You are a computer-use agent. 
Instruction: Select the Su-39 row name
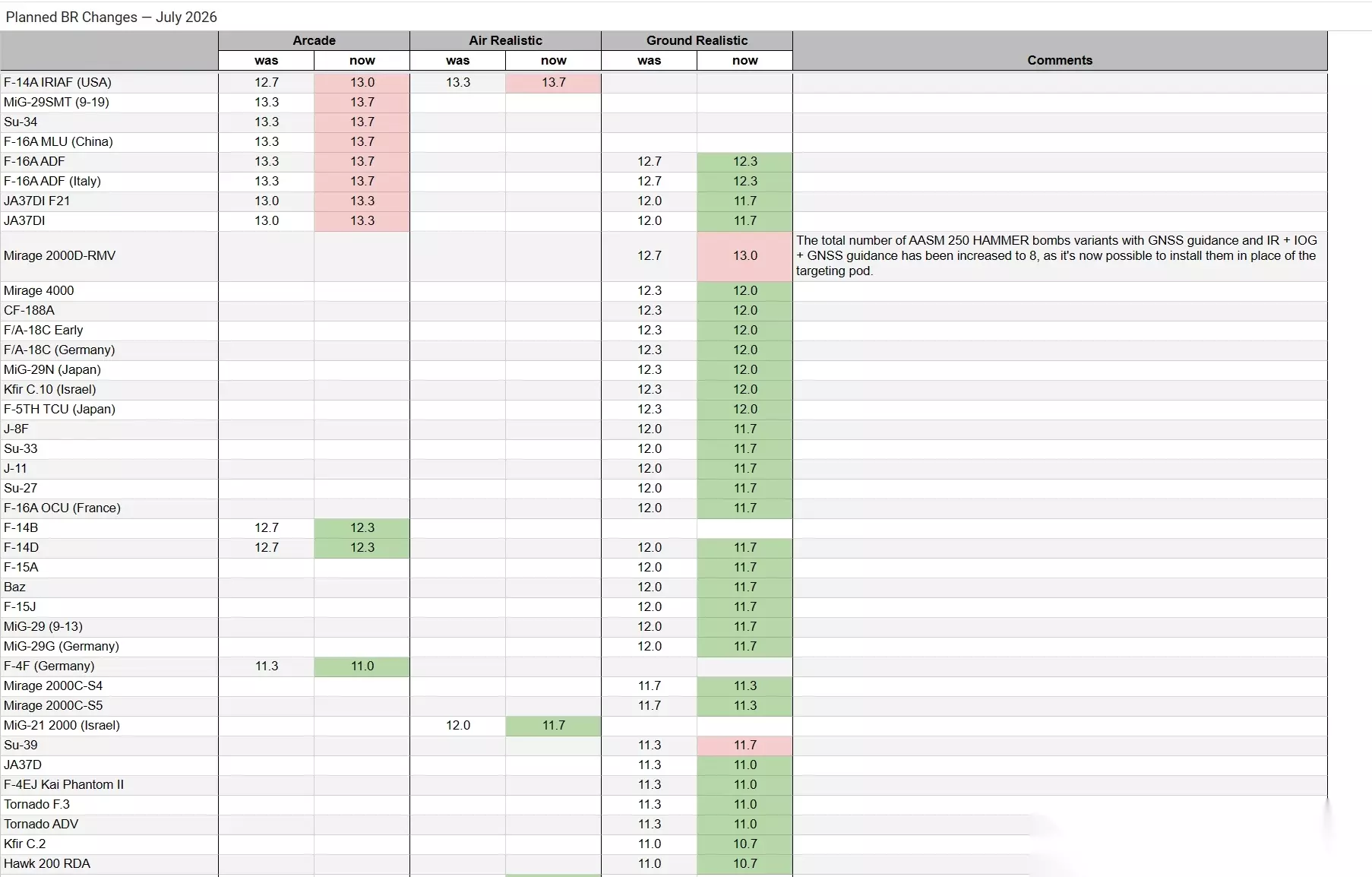click(21, 746)
